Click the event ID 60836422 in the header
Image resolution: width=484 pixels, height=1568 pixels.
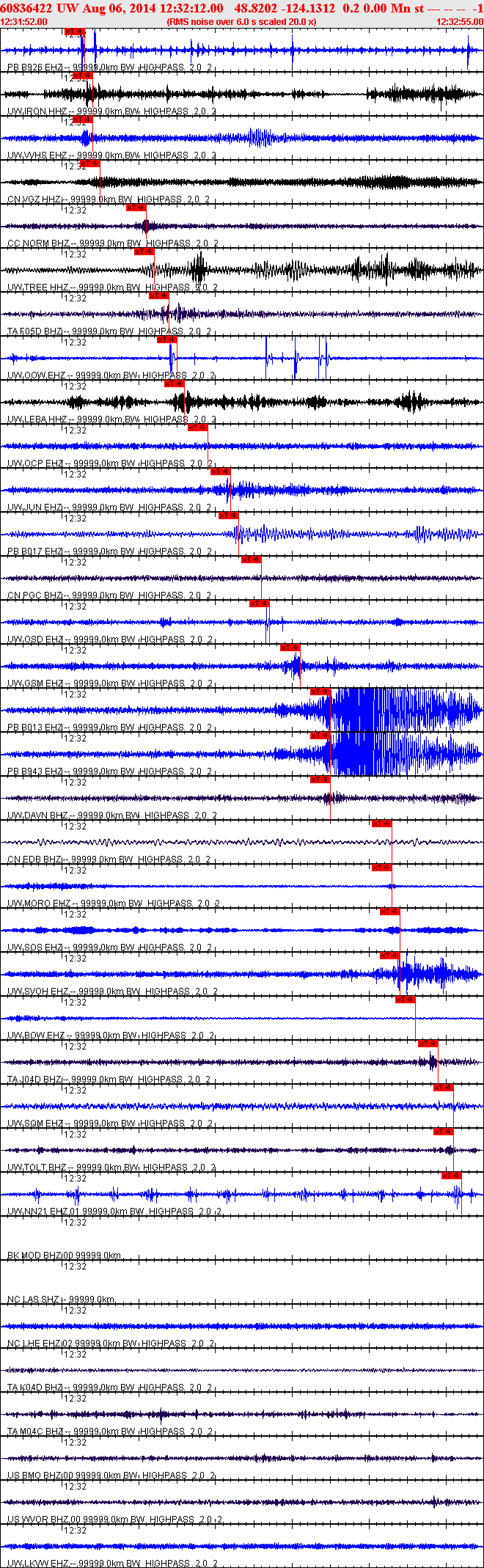(x=26, y=8)
